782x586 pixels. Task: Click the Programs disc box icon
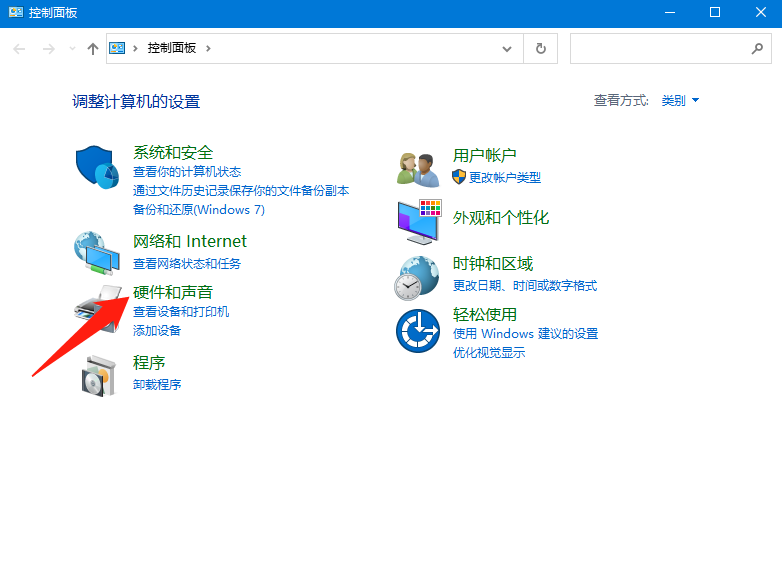click(98, 374)
